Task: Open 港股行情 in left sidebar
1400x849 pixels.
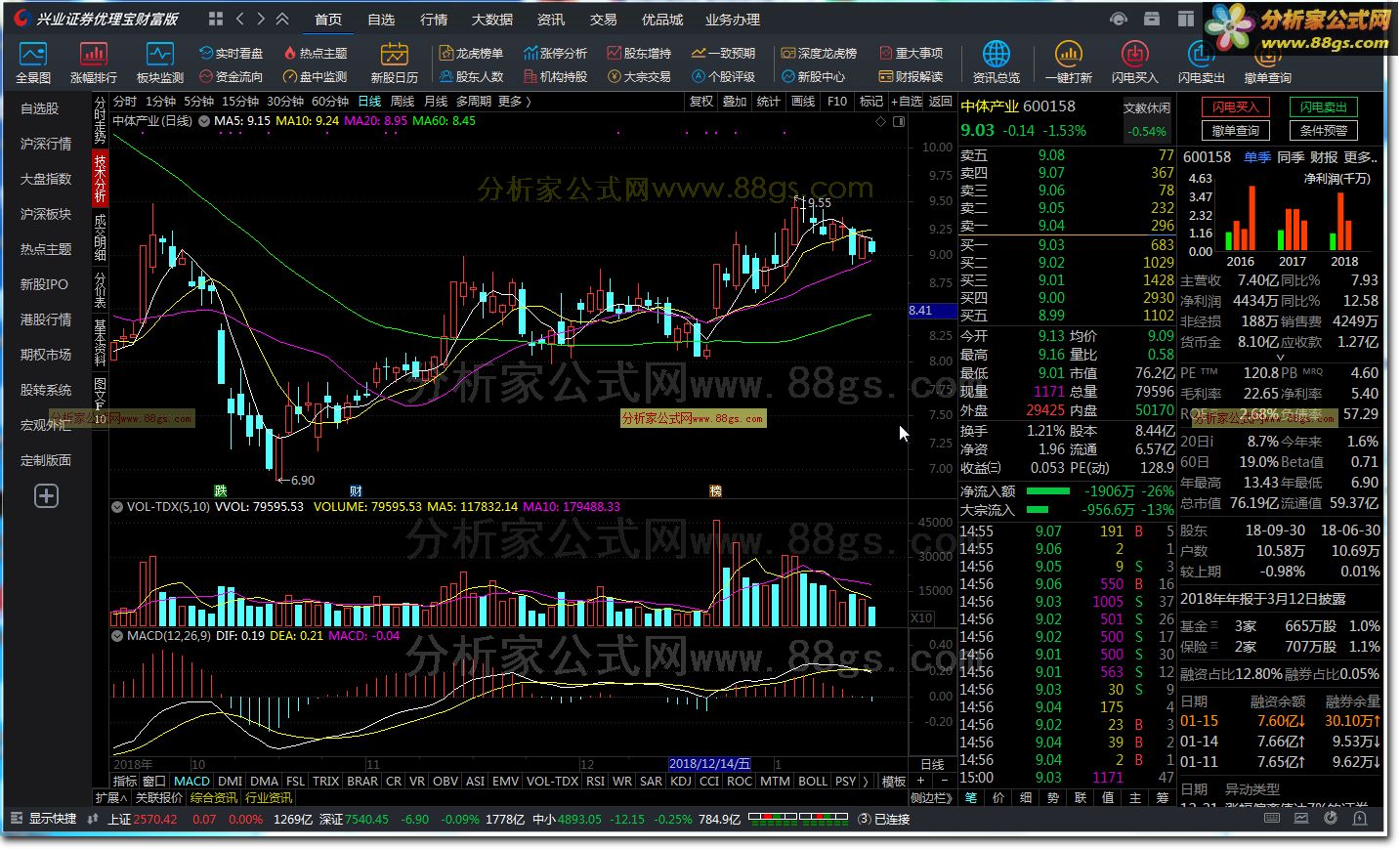Action: 46,319
